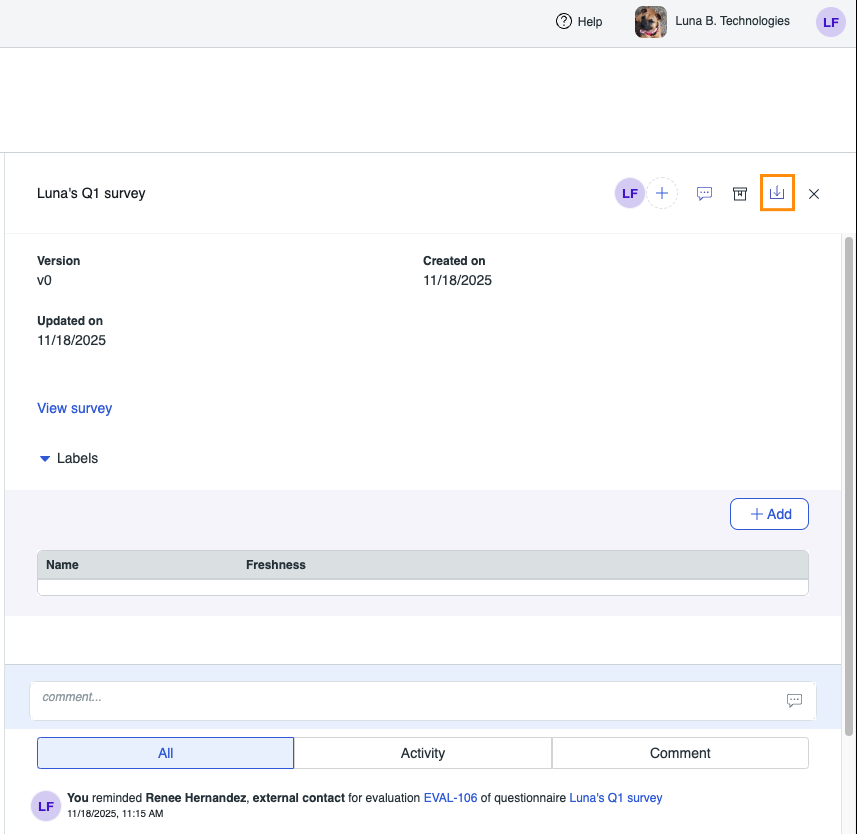The width and height of the screenshot is (857, 834).
Task: Switch to the Activity tab
Action: pyautogui.click(x=422, y=753)
